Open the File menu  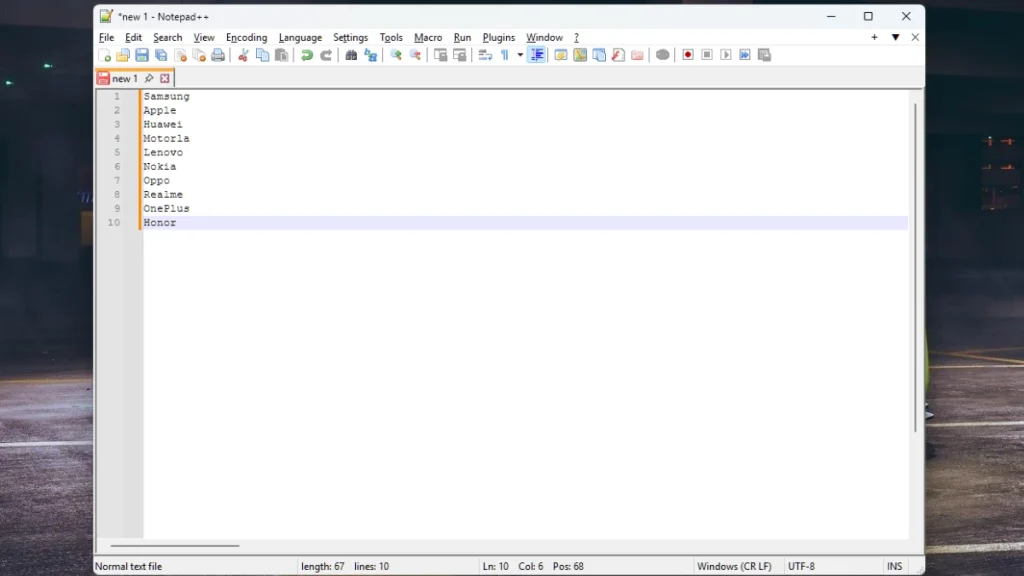click(x=106, y=37)
